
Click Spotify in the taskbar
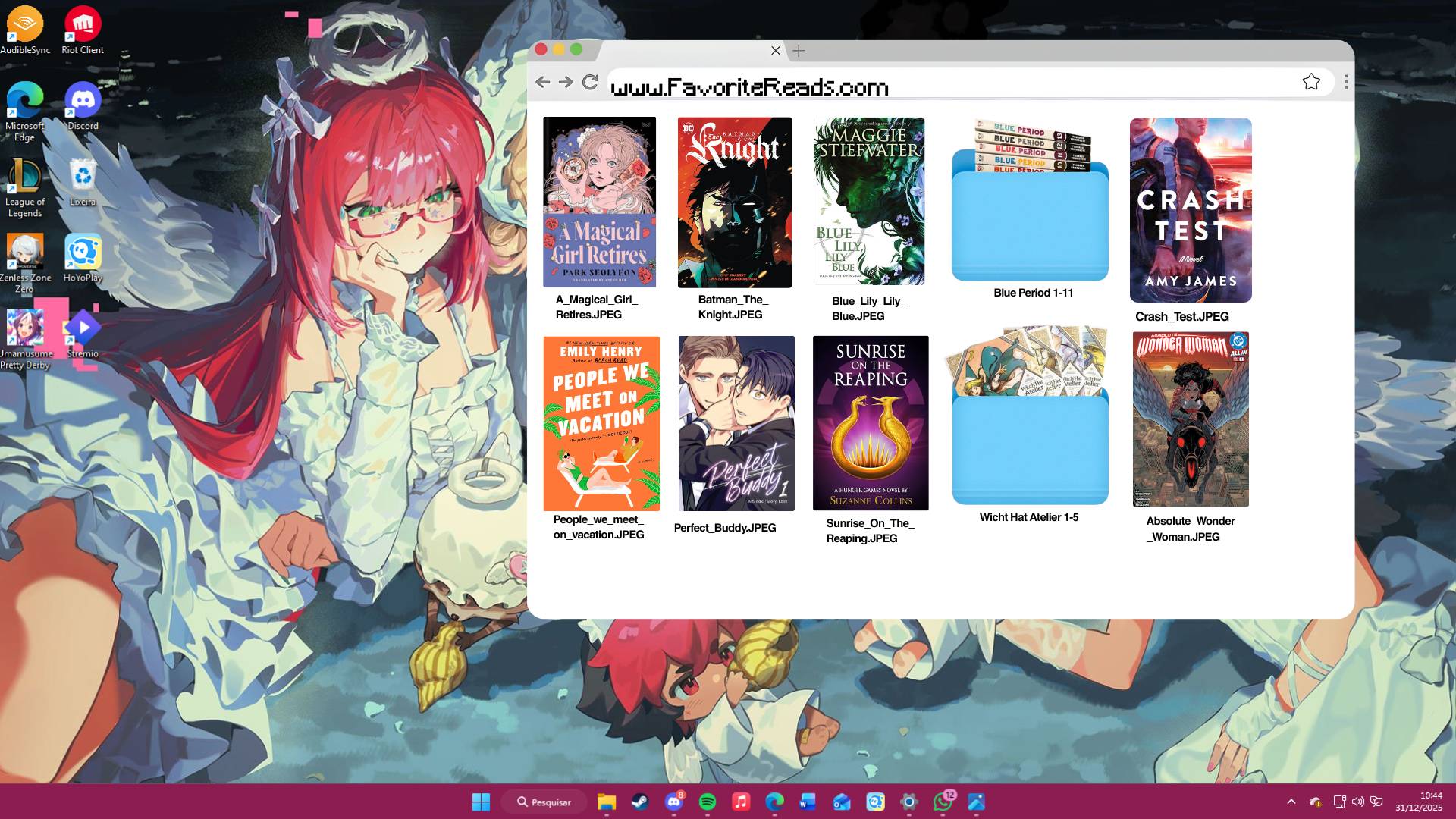point(707,802)
